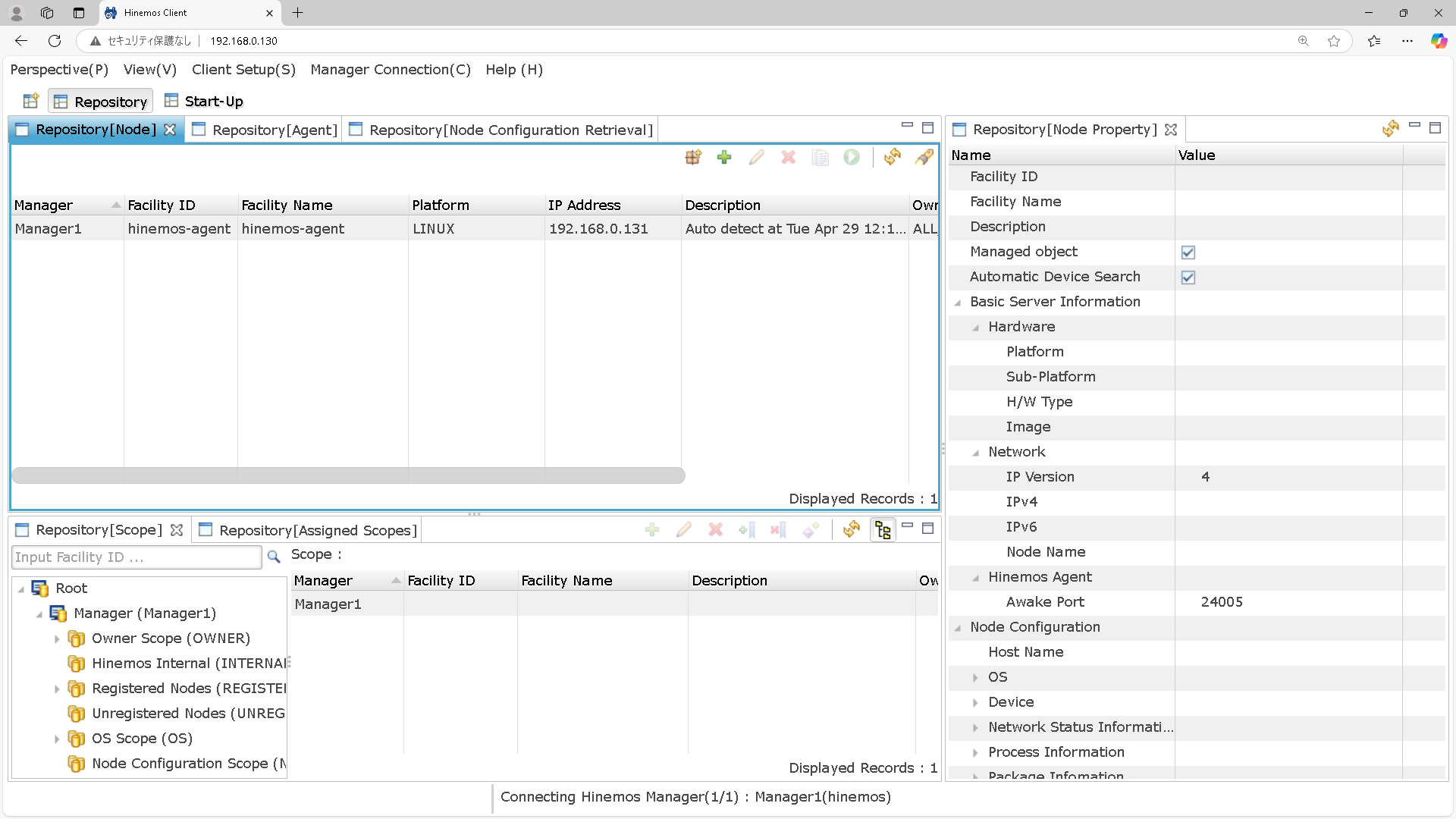Viewport: 1456px width, 819px height.
Task: Open the Manager Connection(C) menu
Action: 391,69
